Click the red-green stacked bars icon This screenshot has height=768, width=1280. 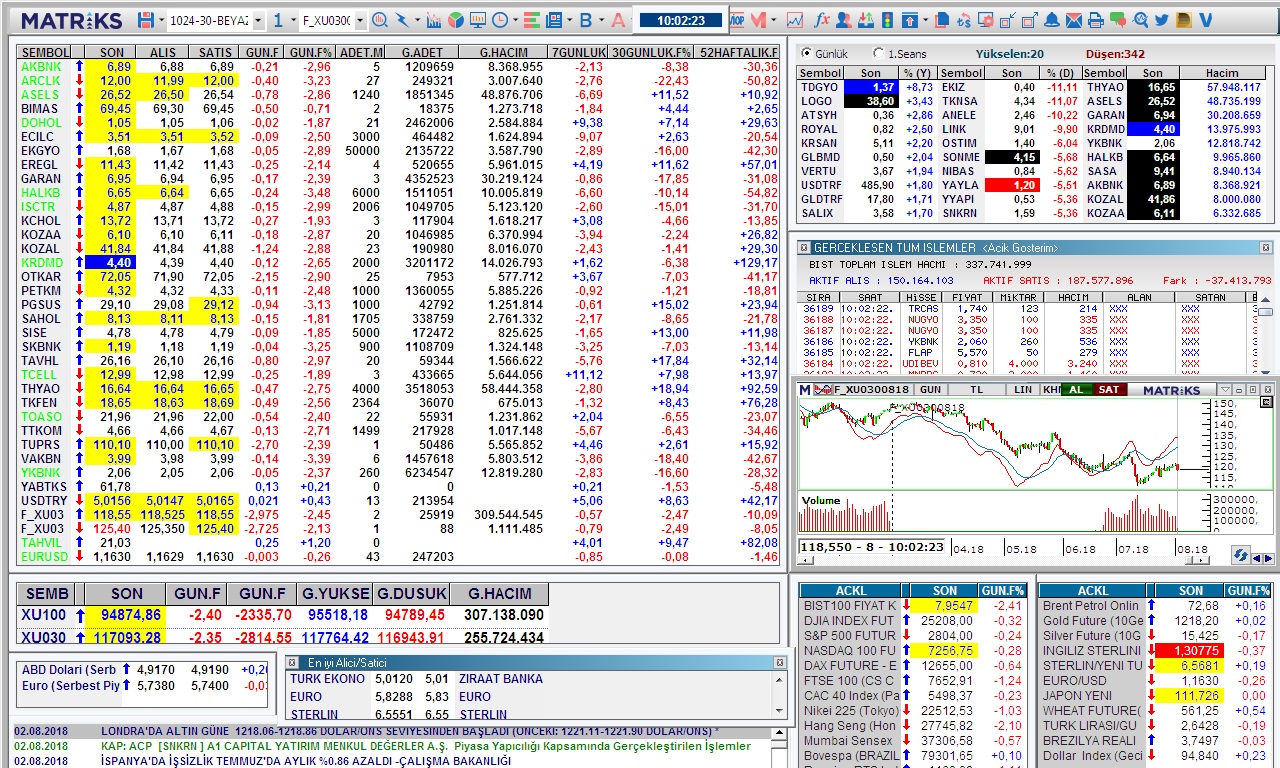coord(531,20)
